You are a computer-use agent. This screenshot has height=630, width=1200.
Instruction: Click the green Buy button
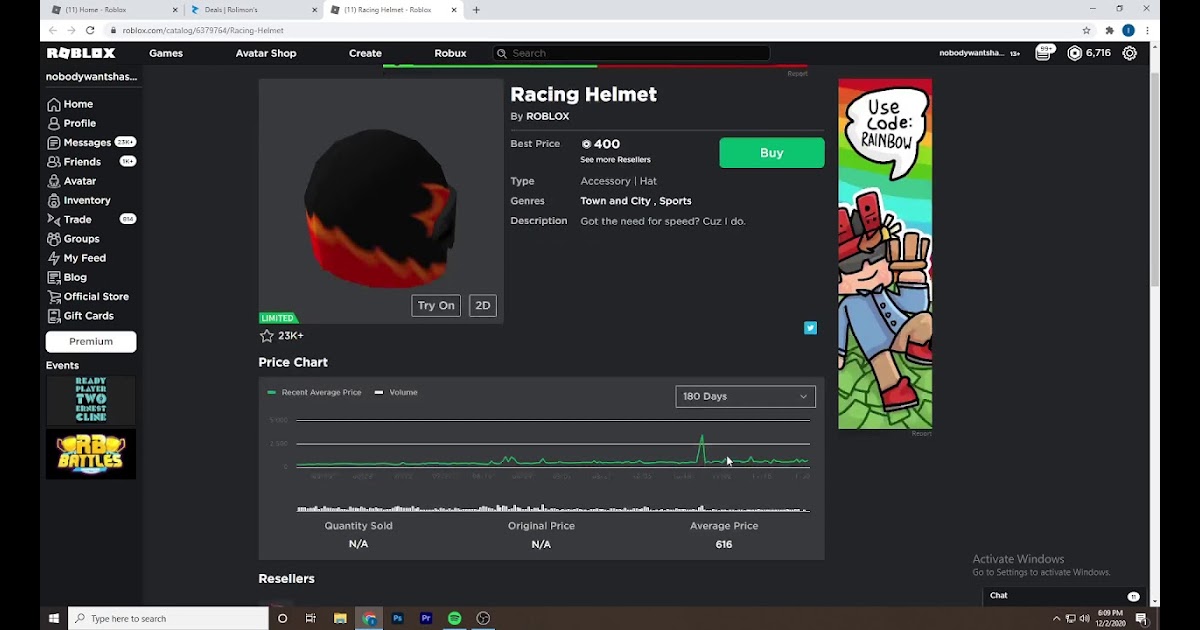(772, 153)
